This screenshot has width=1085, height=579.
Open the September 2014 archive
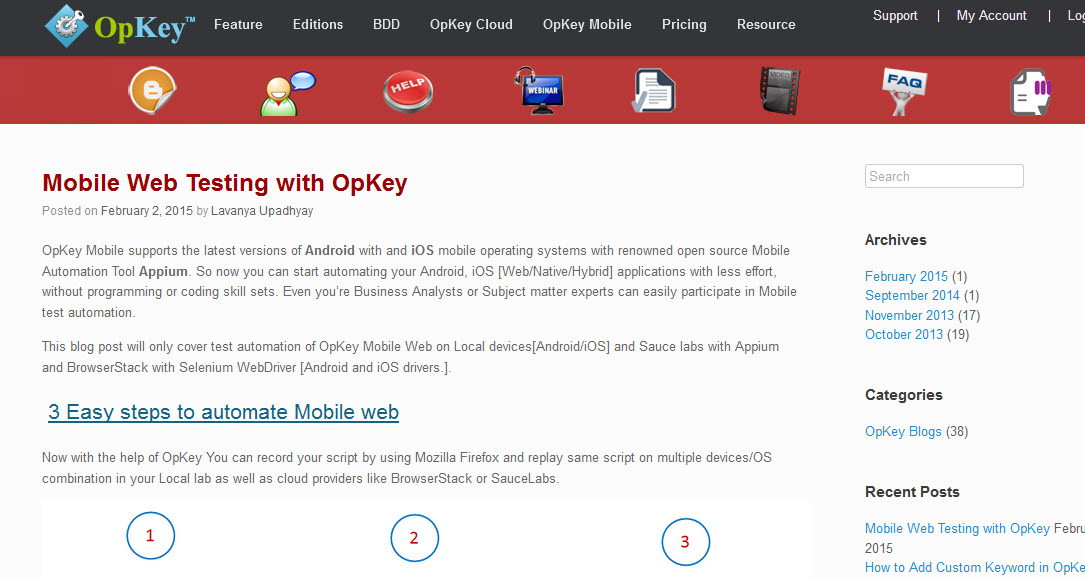coord(912,295)
